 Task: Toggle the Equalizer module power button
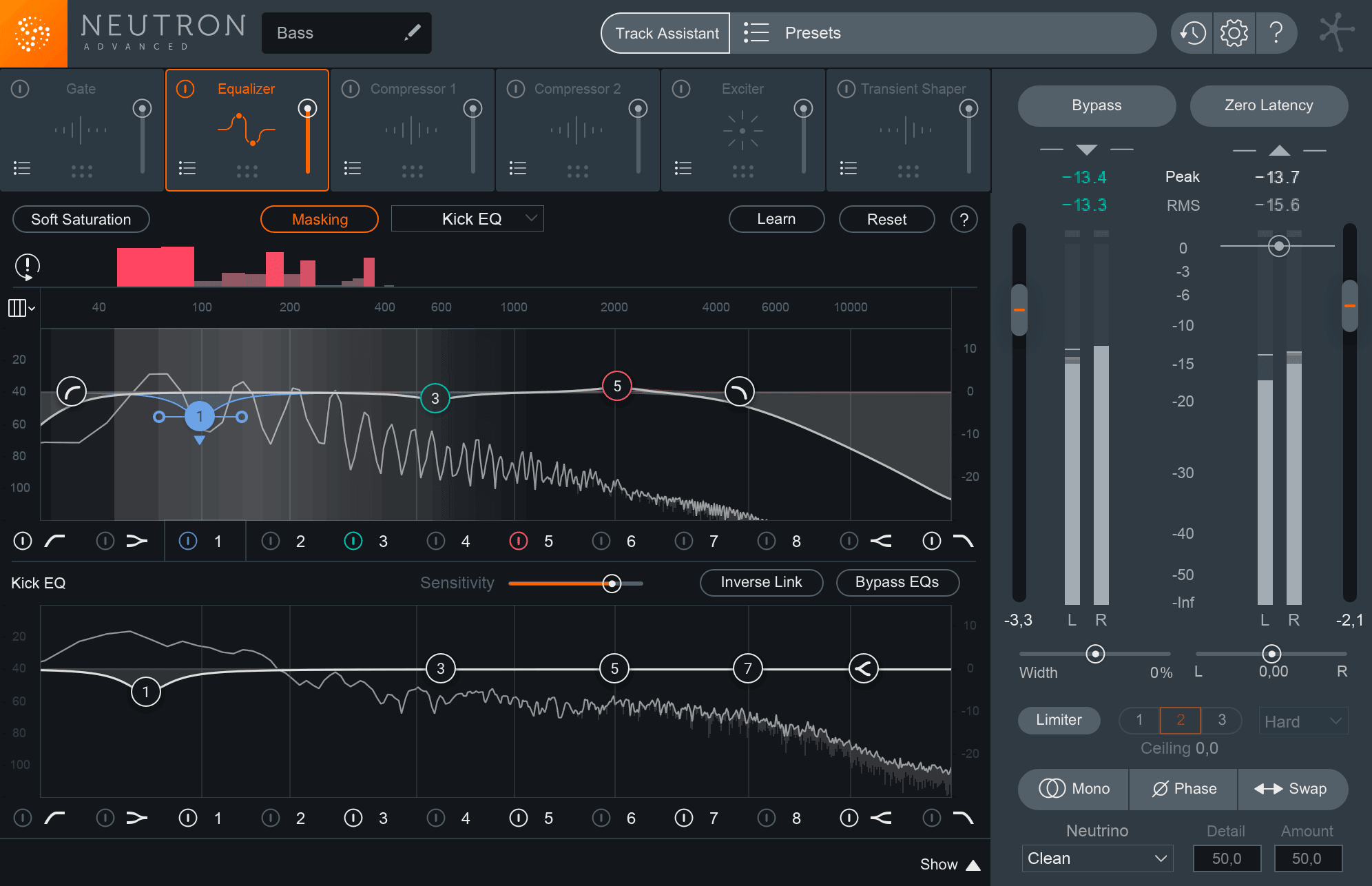tap(185, 89)
